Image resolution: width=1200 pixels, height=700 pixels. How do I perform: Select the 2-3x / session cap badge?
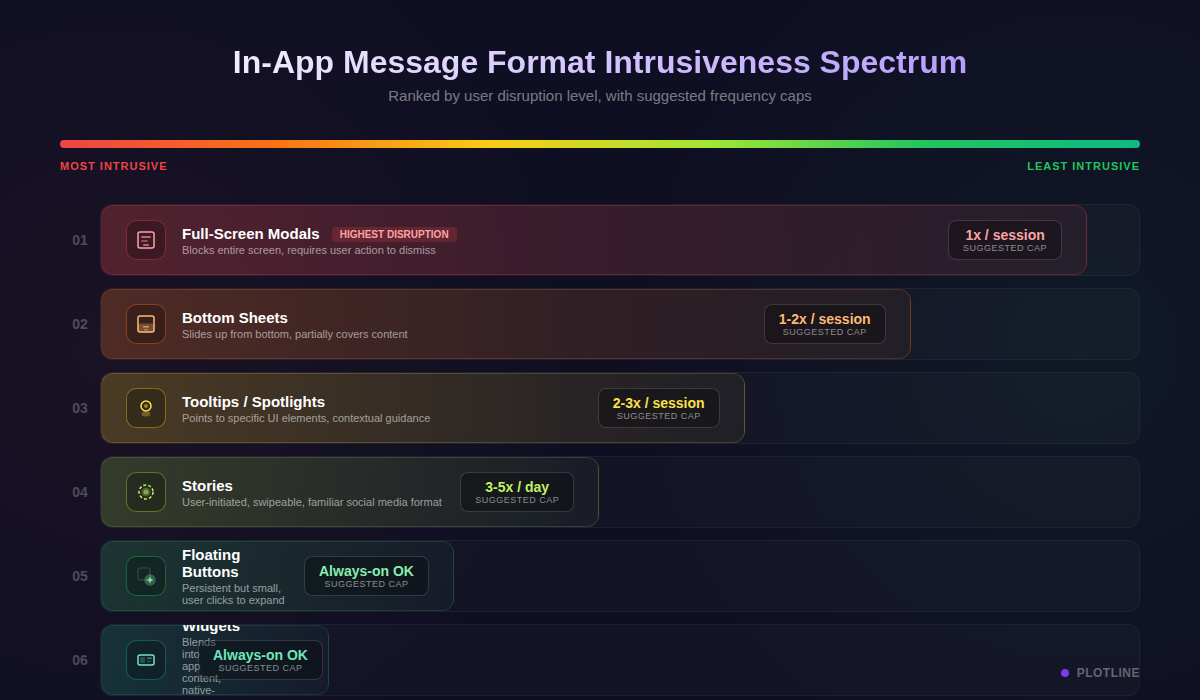tap(658, 408)
